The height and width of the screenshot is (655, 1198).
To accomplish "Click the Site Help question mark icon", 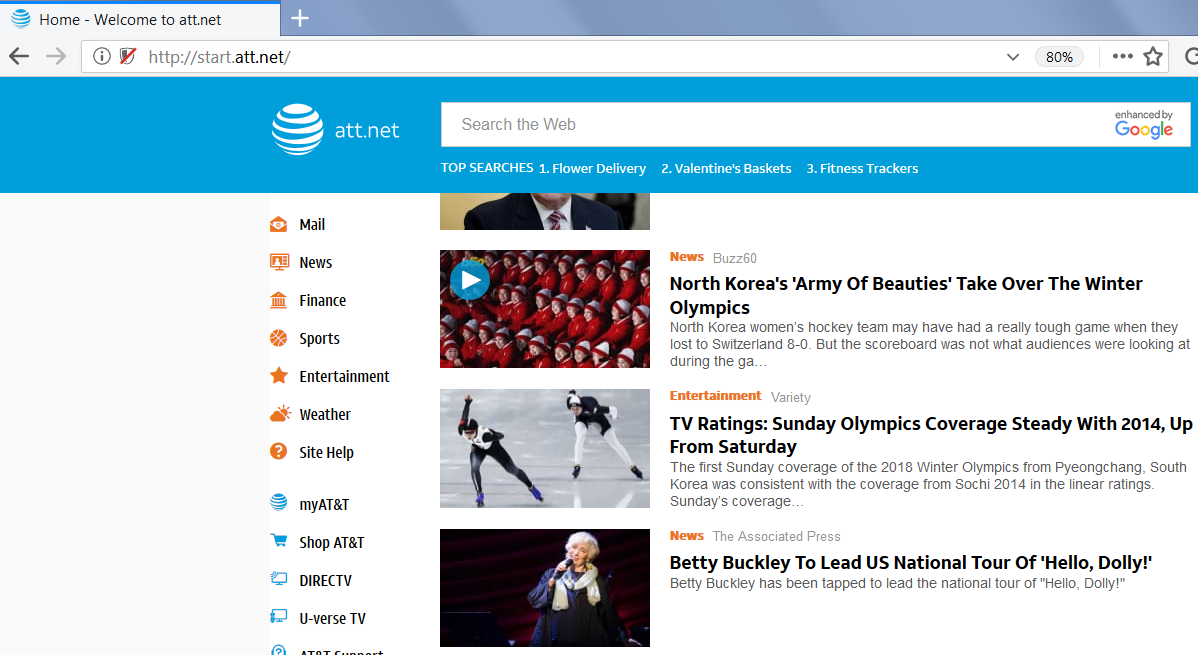I will click(279, 452).
